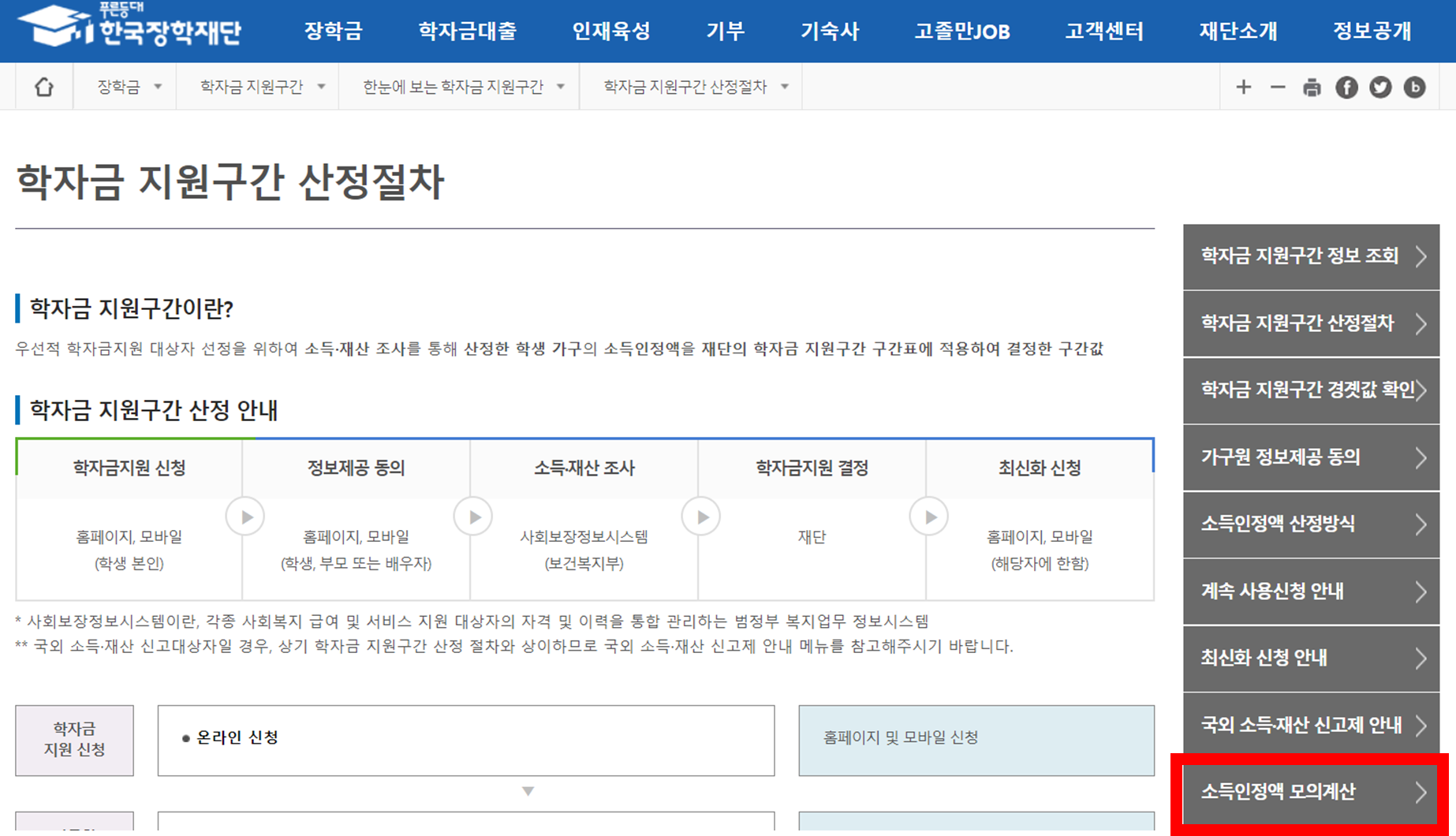
Task: Click the 가구원 정보제공 동의 link
Action: point(1312,457)
